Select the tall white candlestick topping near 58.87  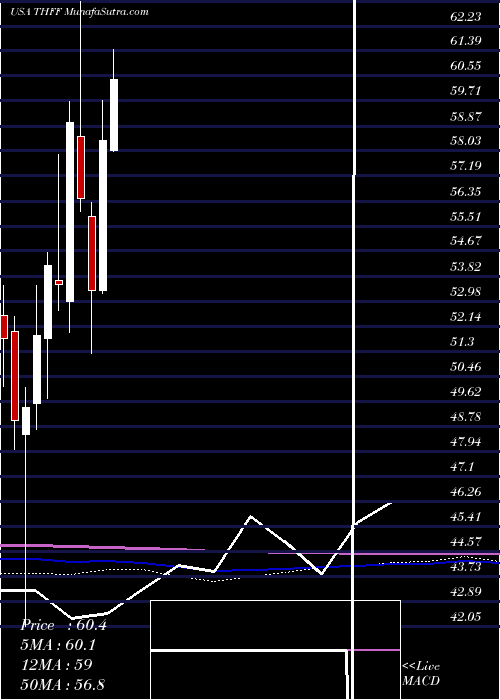(x=70, y=212)
